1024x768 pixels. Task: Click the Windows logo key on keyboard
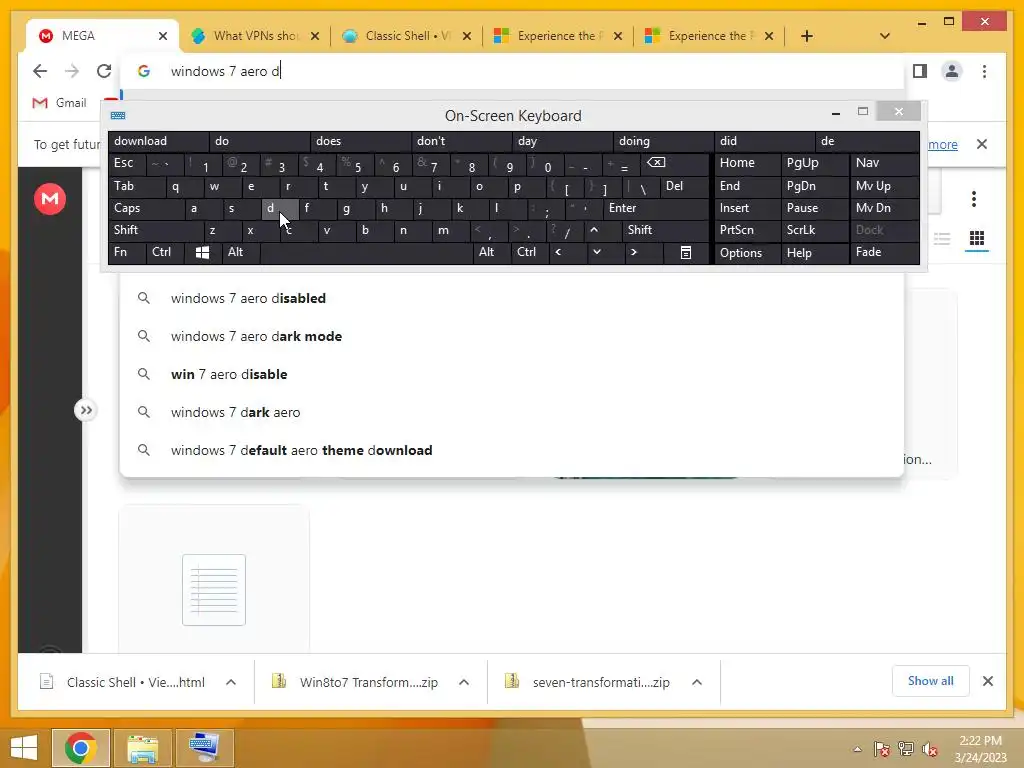coord(202,253)
